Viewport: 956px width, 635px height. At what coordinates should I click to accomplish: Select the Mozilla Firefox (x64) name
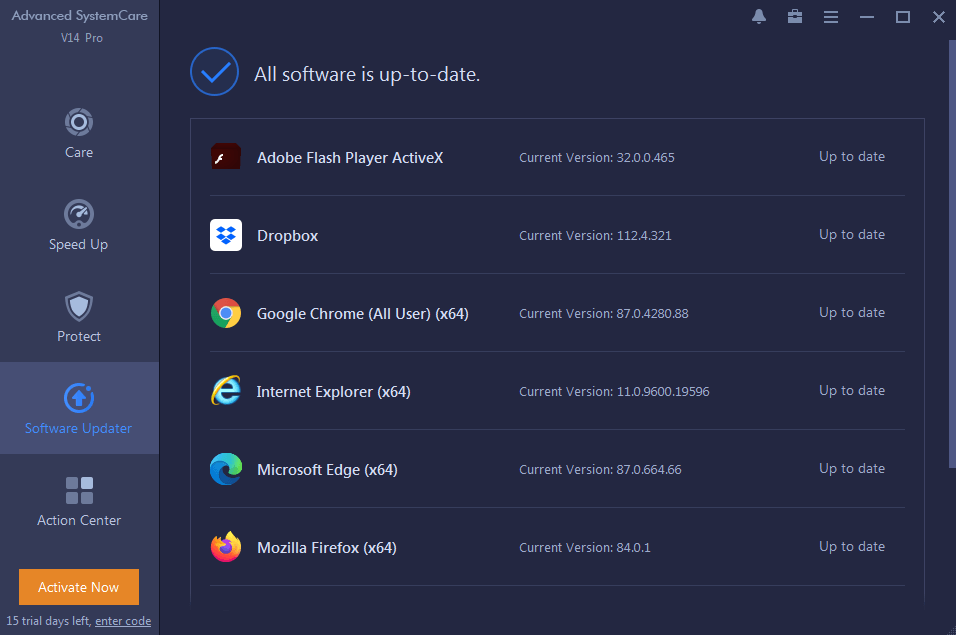pos(327,548)
